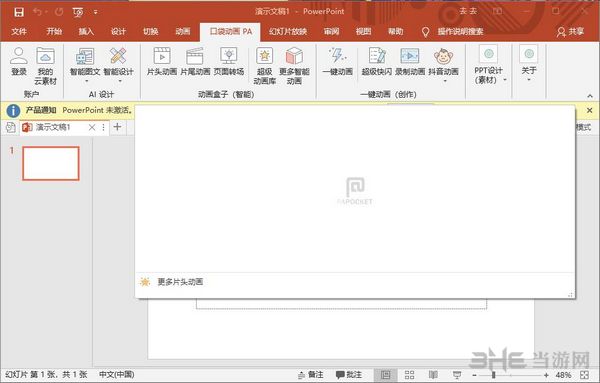
Task: Expand the PPT设计(素材) dropdown arrow
Action: [505, 80]
